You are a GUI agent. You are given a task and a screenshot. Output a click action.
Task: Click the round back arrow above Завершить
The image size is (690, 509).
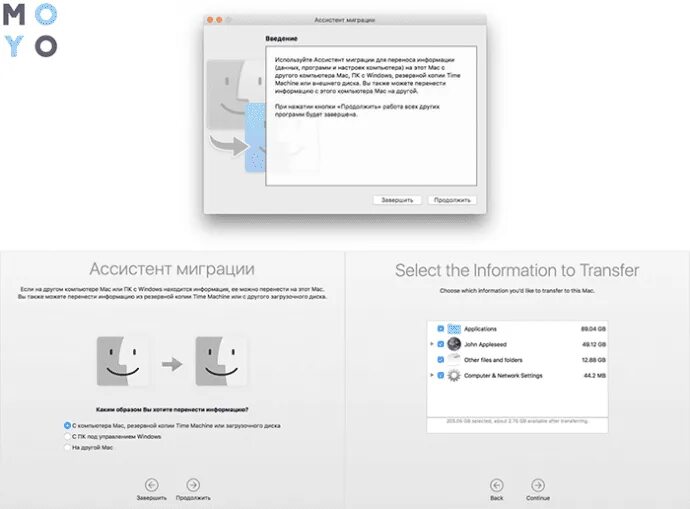click(x=151, y=485)
